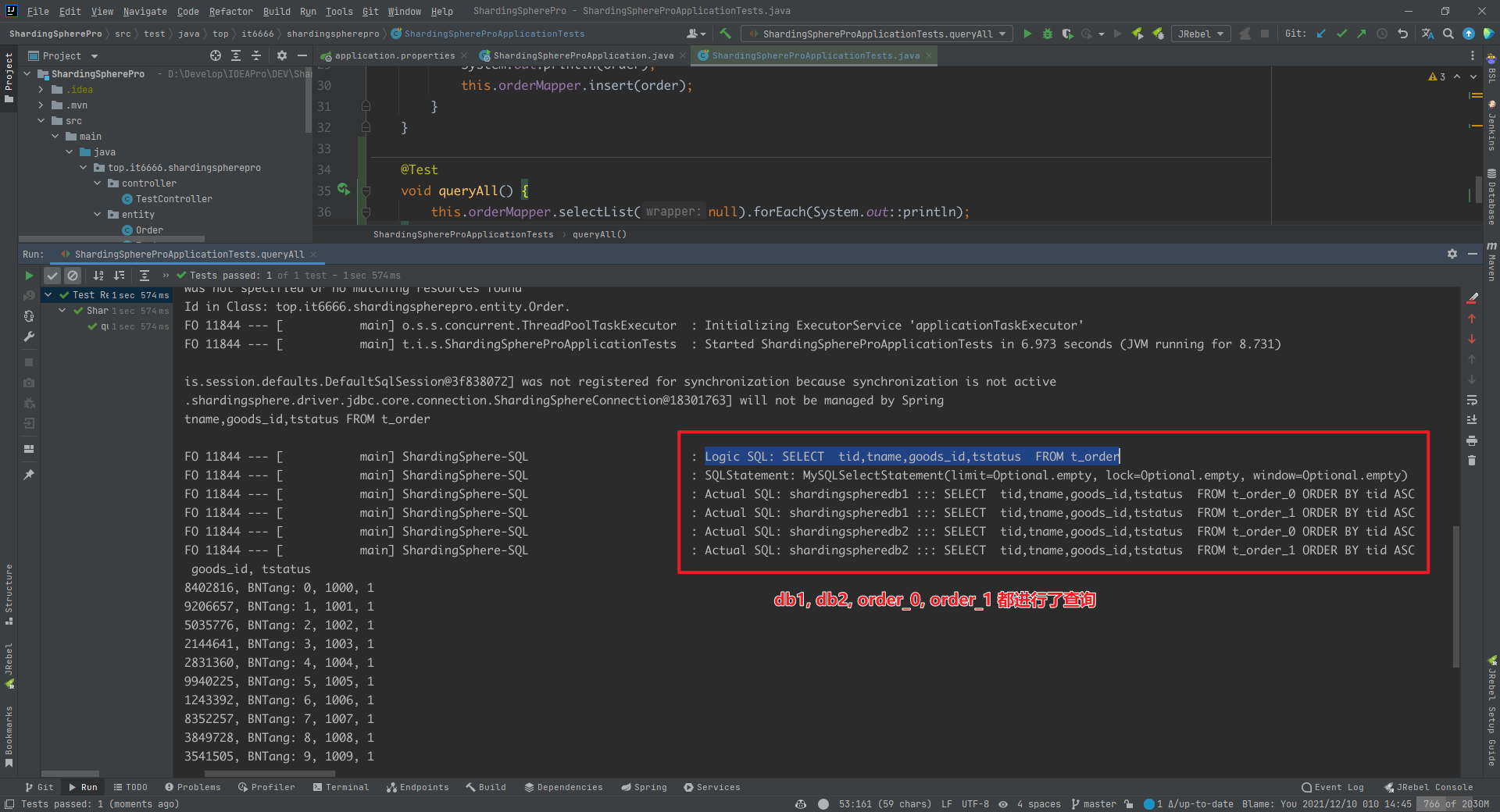Image resolution: width=1500 pixels, height=812 pixels.
Task: Open the Tools menu
Action: 339,11
